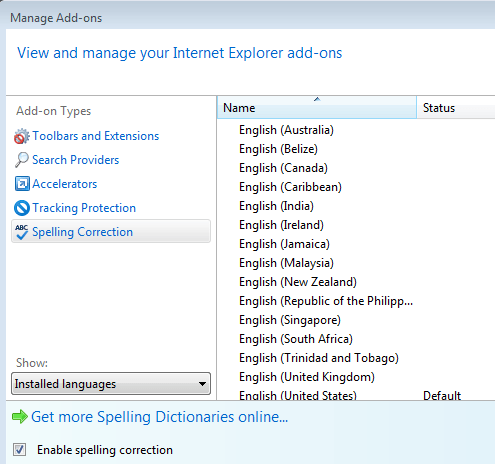Screen dimensions: 495x464
Task: Select English (Jamaica) dictionary
Action: tap(284, 244)
